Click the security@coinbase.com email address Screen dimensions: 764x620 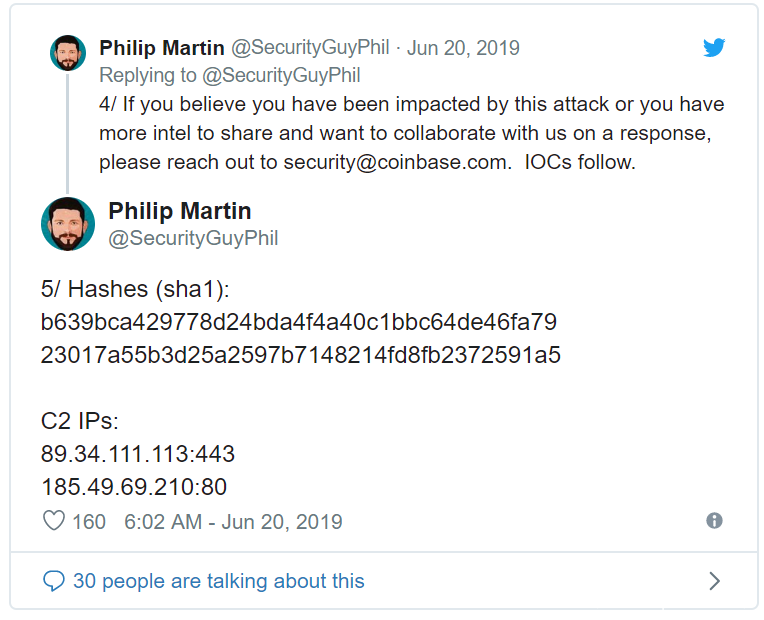395,162
